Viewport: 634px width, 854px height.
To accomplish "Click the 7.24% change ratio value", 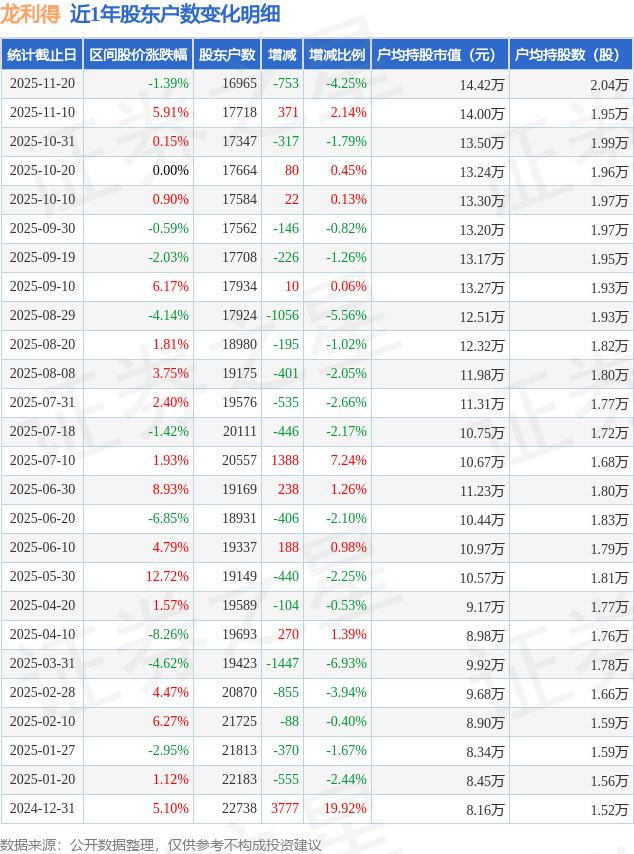I will point(348,461).
